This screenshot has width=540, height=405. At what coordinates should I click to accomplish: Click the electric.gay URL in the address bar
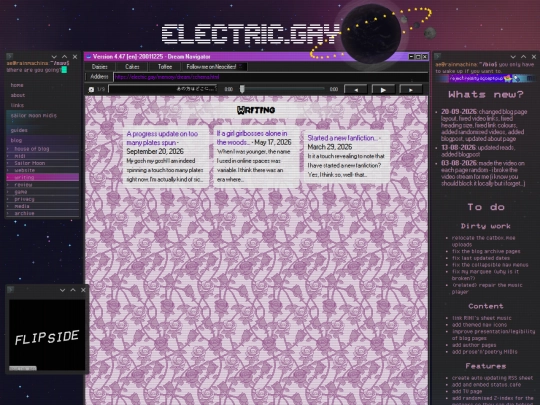(167, 77)
